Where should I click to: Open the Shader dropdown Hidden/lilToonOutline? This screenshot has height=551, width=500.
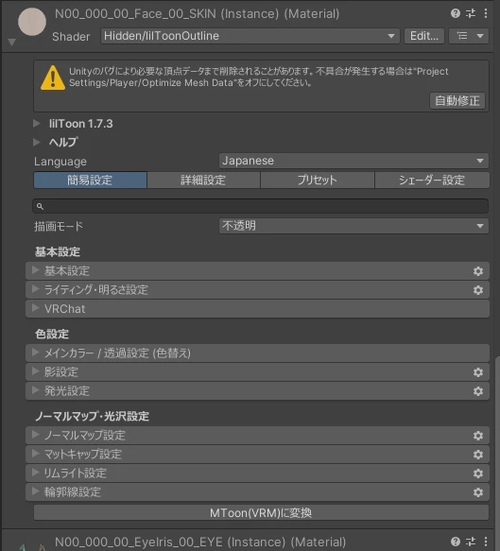[x=250, y=36]
